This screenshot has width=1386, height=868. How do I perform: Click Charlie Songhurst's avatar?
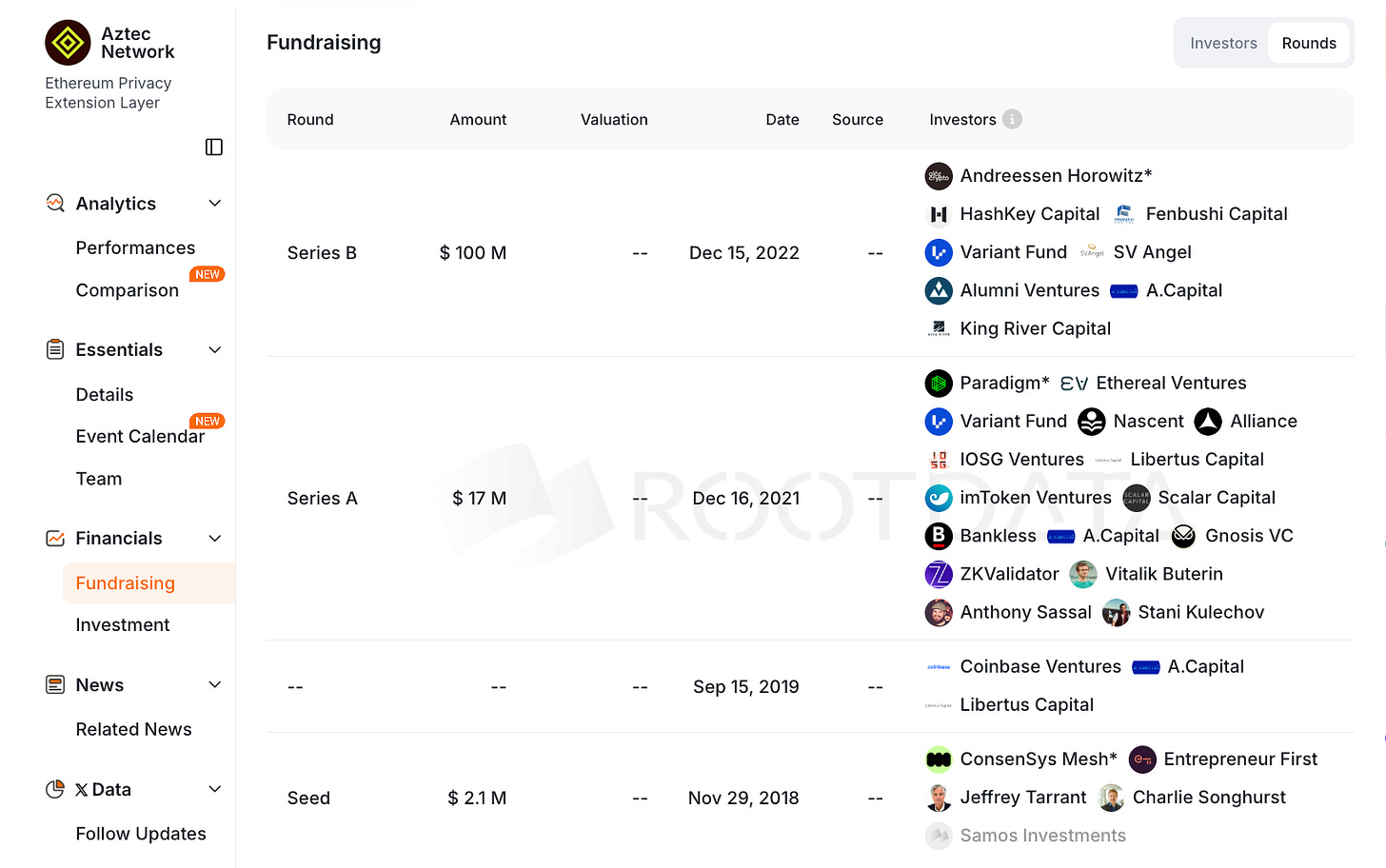pyautogui.click(x=1111, y=797)
